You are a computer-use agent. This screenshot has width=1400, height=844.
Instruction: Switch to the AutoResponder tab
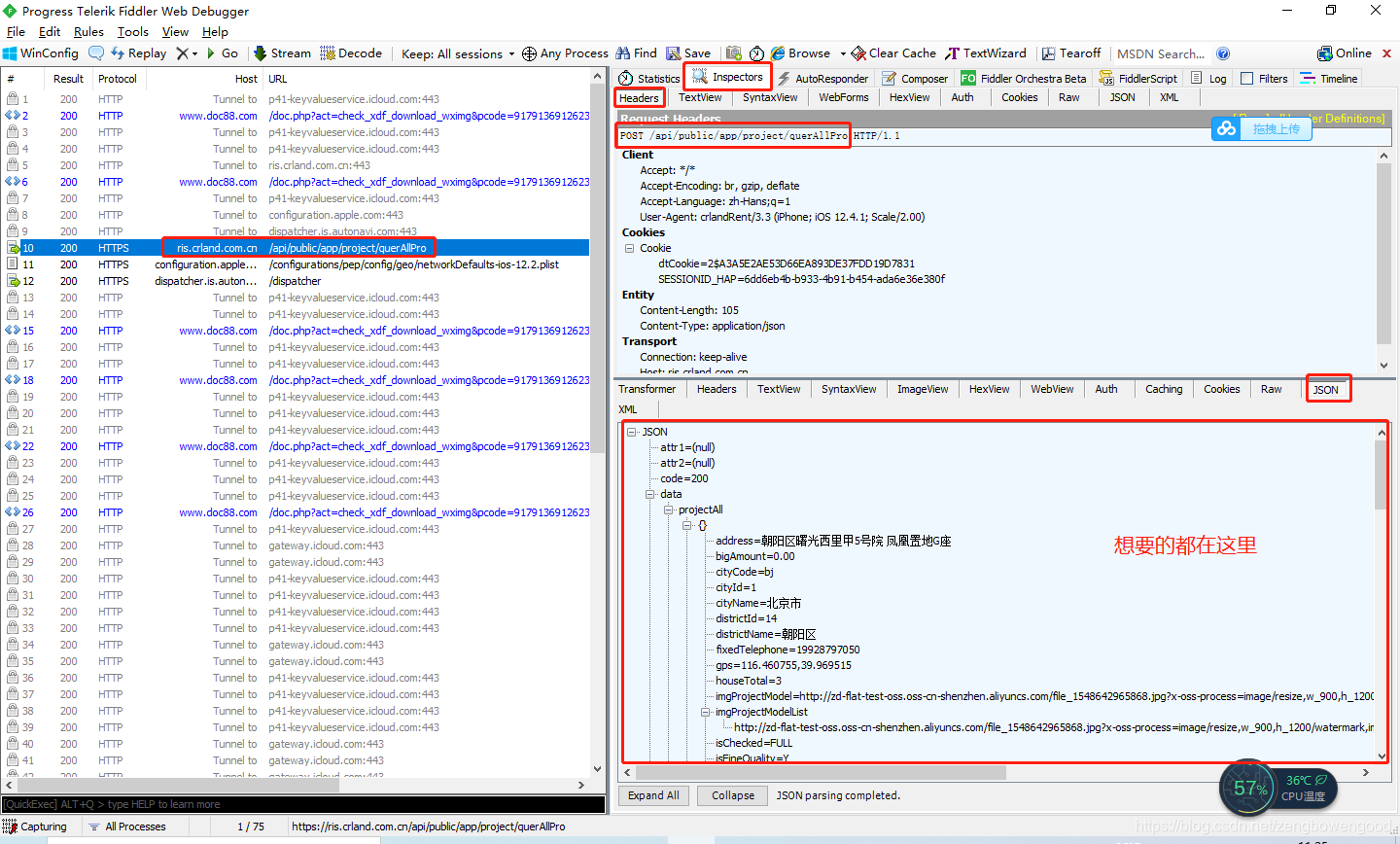pos(822,79)
